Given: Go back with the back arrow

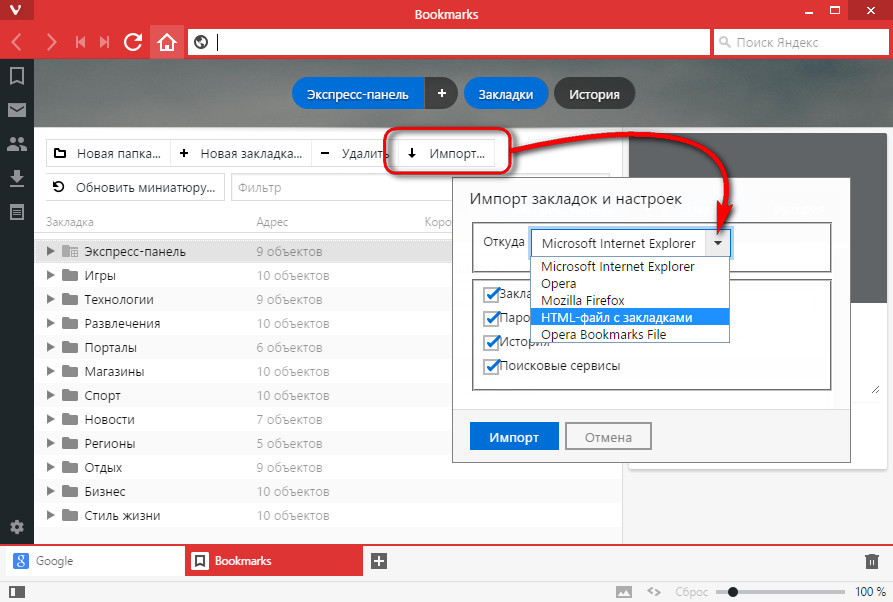Looking at the screenshot, I should (x=17, y=42).
